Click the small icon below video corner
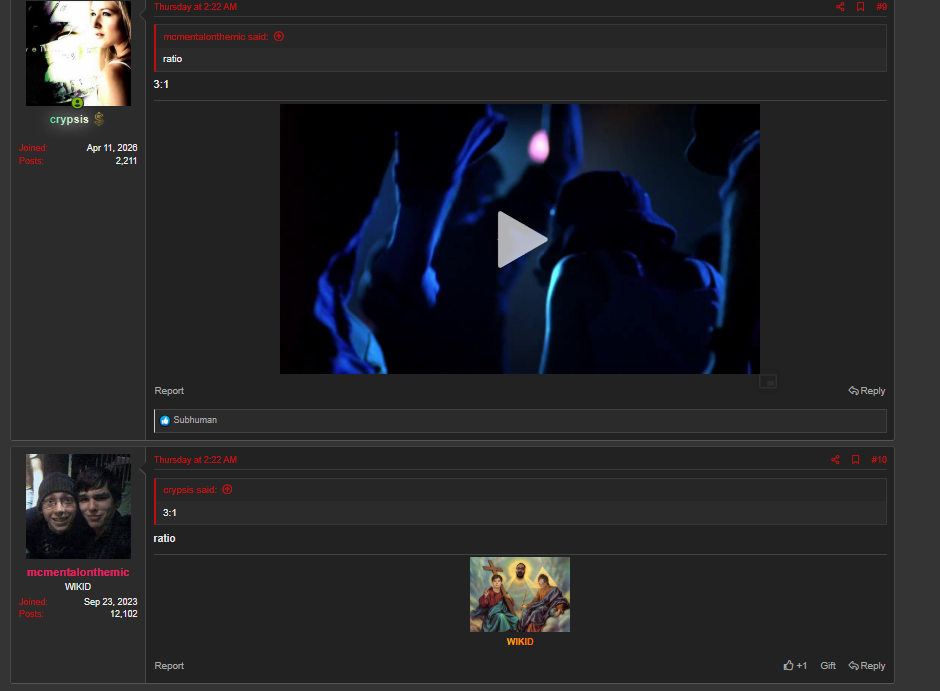This screenshot has height=691, width=940. click(768, 382)
